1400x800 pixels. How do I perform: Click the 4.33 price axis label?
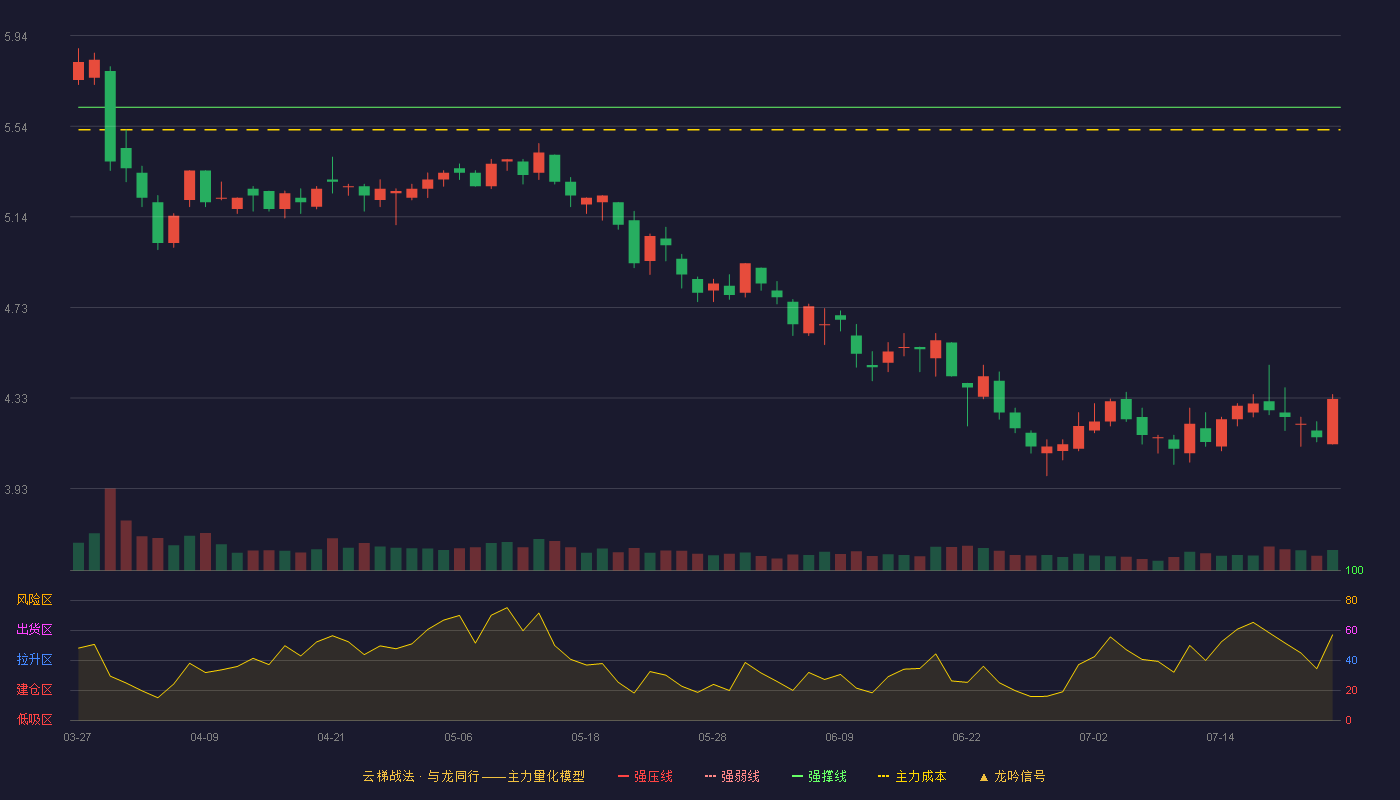(16, 399)
